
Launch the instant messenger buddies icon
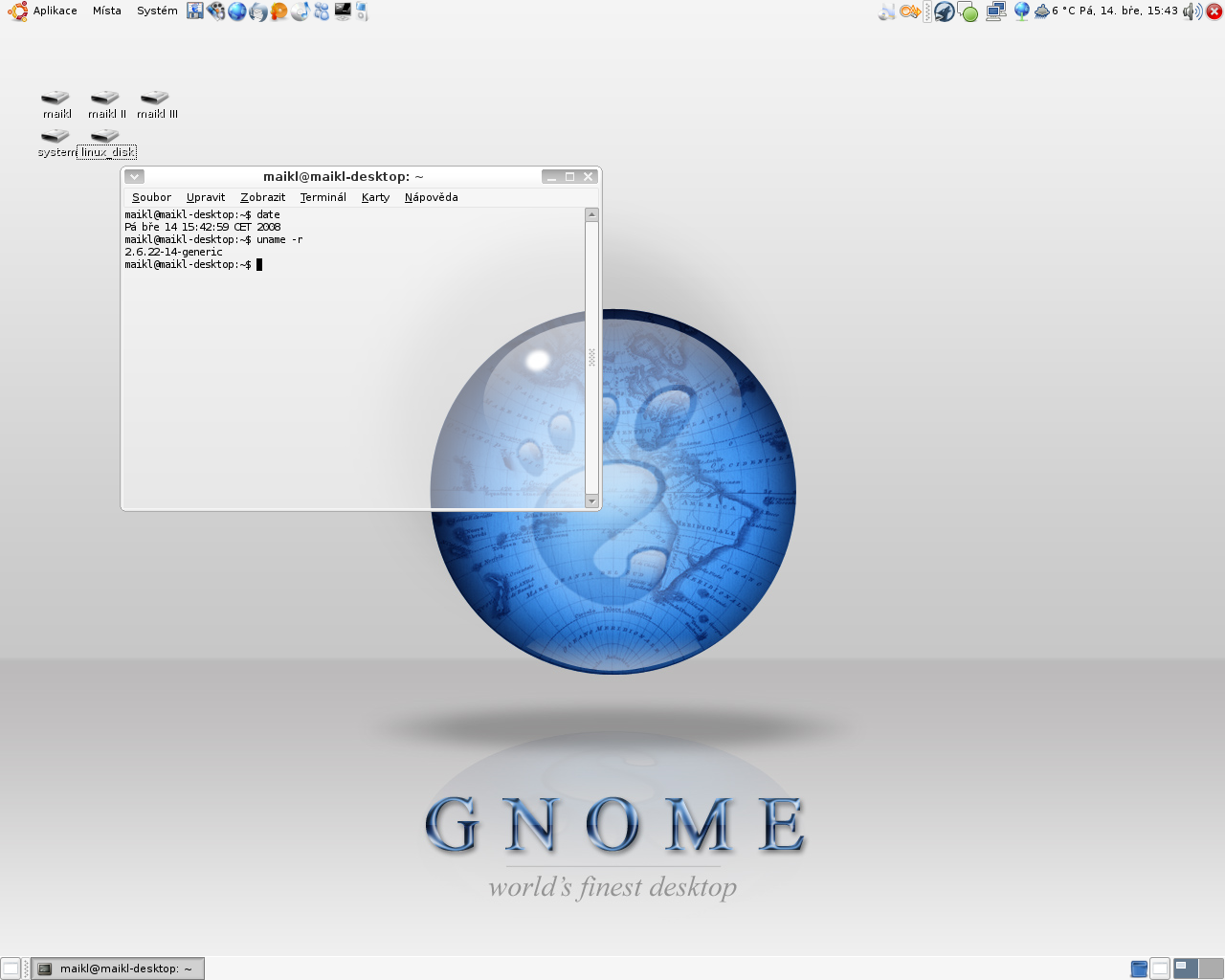click(322, 11)
